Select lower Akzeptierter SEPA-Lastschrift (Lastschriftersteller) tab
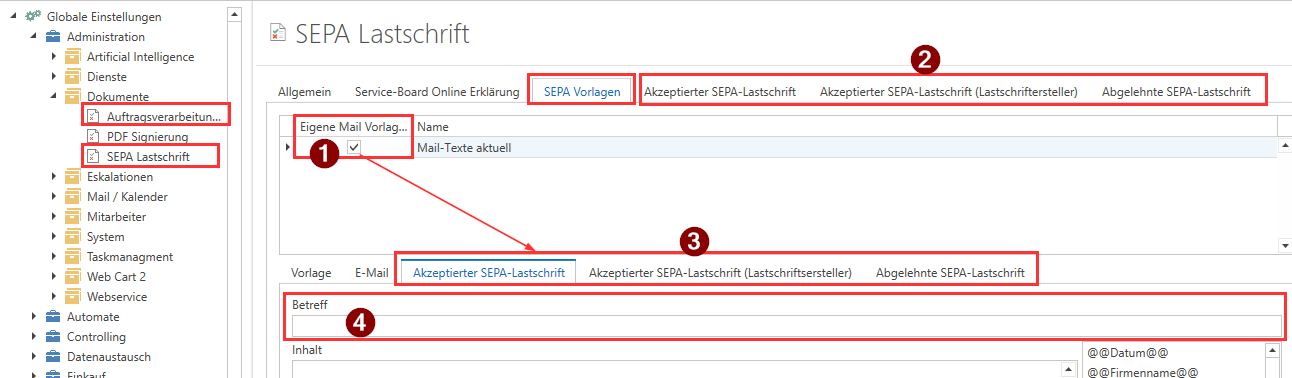This screenshot has width=1292, height=378. pos(720,272)
